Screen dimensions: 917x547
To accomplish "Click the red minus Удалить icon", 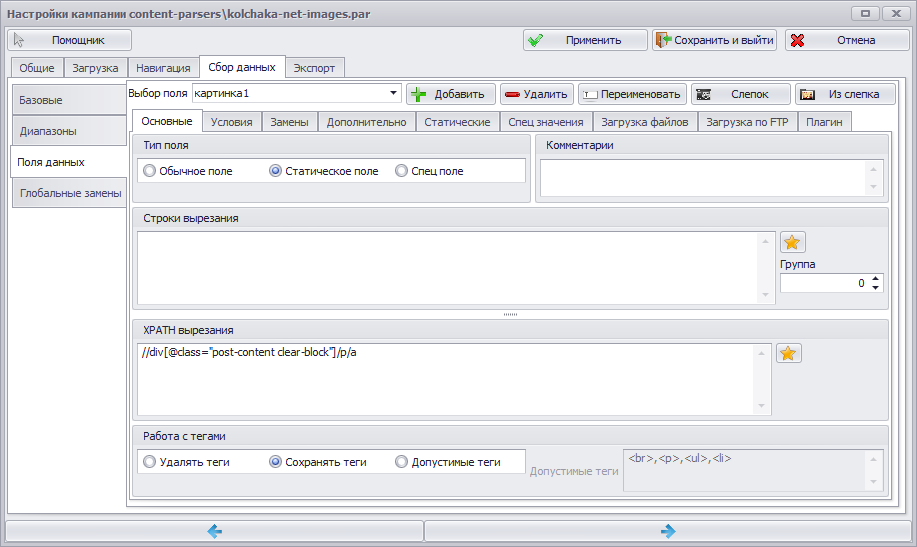I will tap(512, 94).
